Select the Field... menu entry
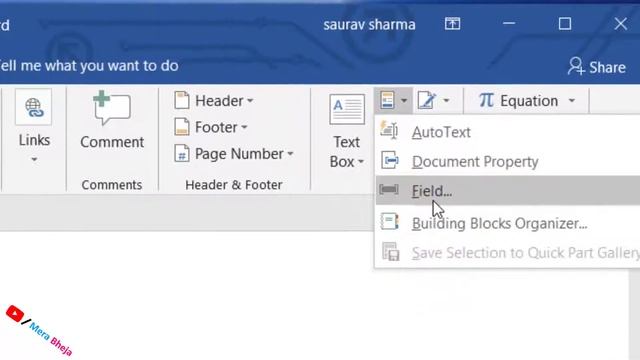The width and height of the screenshot is (640, 360). pos(507,191)
